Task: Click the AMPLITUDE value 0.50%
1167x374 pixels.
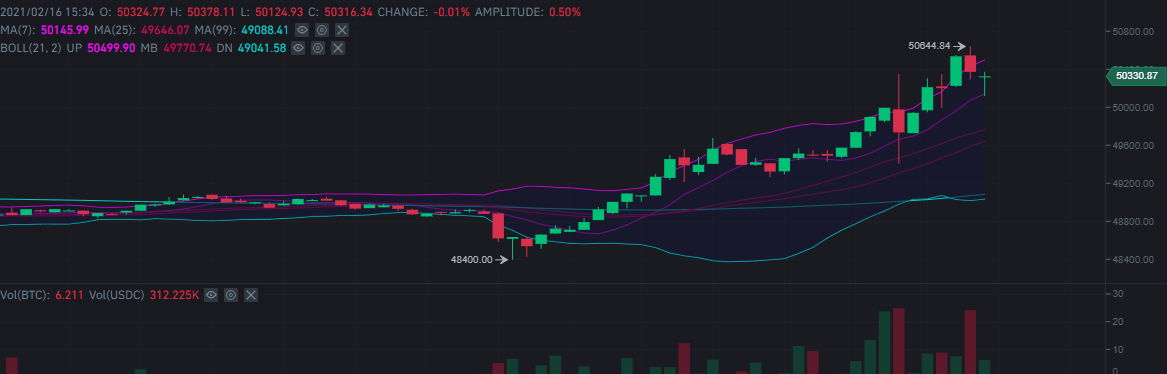Action: 565,13
